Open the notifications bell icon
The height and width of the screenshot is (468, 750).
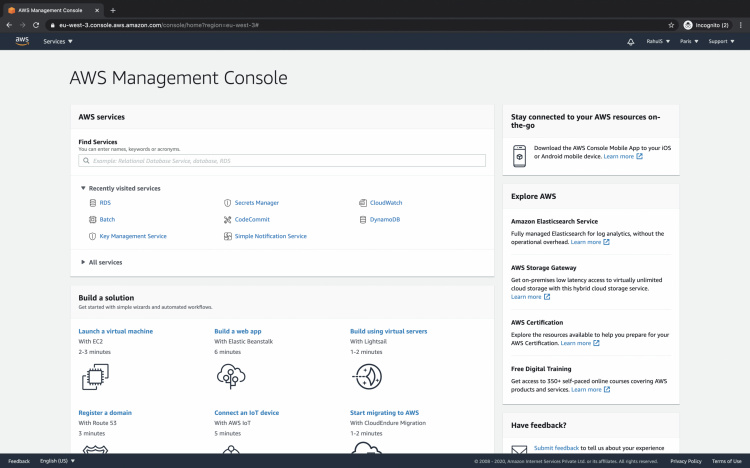pos(630,42)
